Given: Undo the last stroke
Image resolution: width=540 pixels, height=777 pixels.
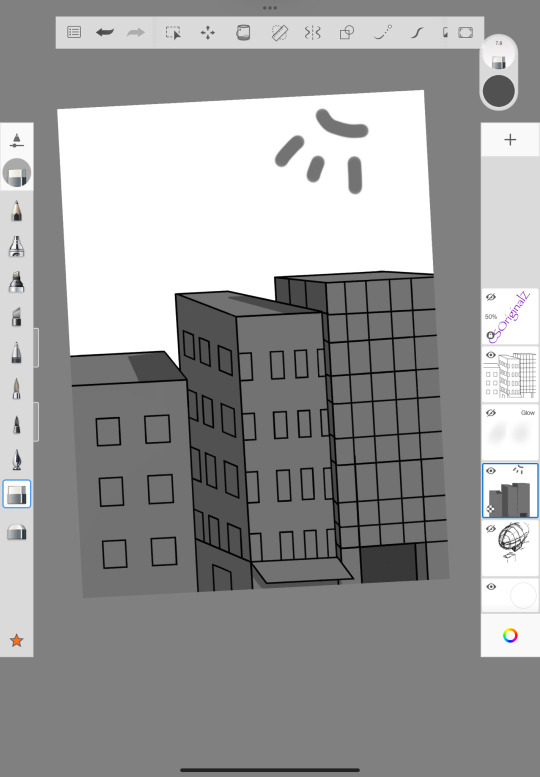Looking at the screenshot, I should click(x=105, y=33).
